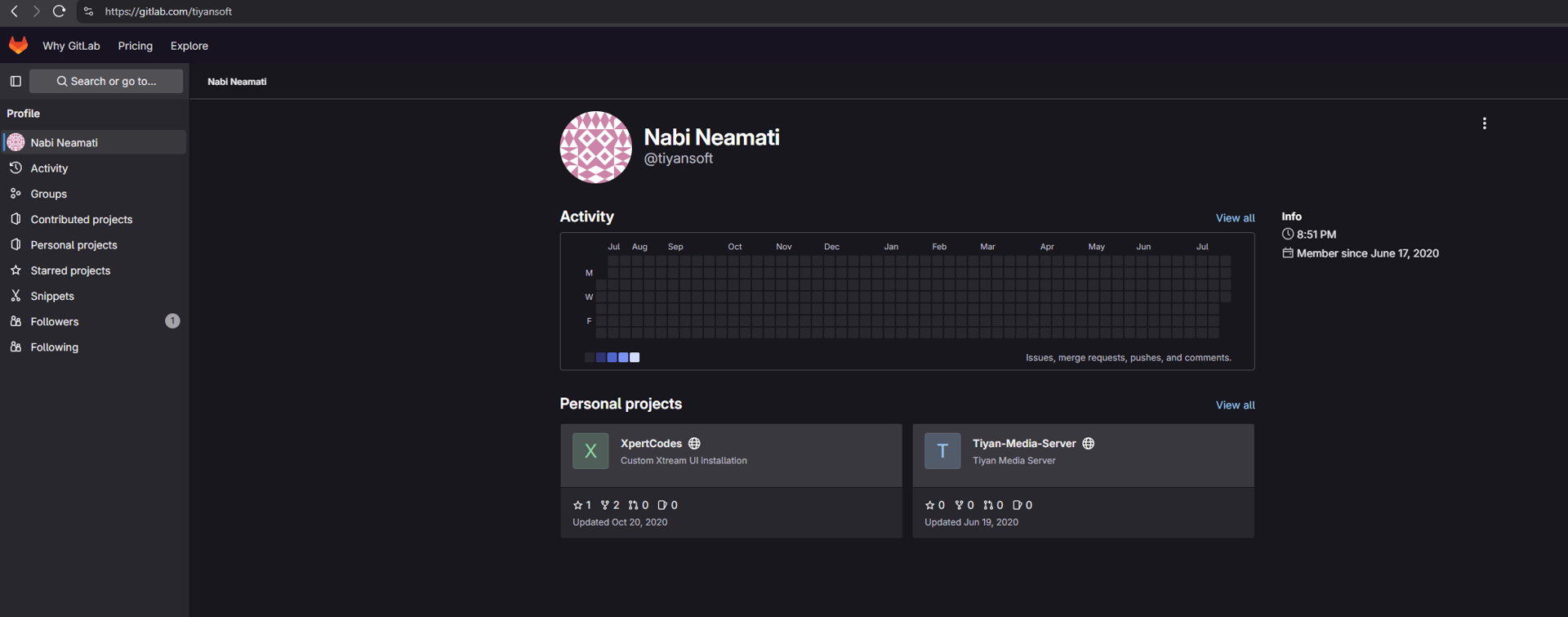Open the XpertCodes project link
Viewport: 1568px width, 617px height.
click(x=651, y=444)
